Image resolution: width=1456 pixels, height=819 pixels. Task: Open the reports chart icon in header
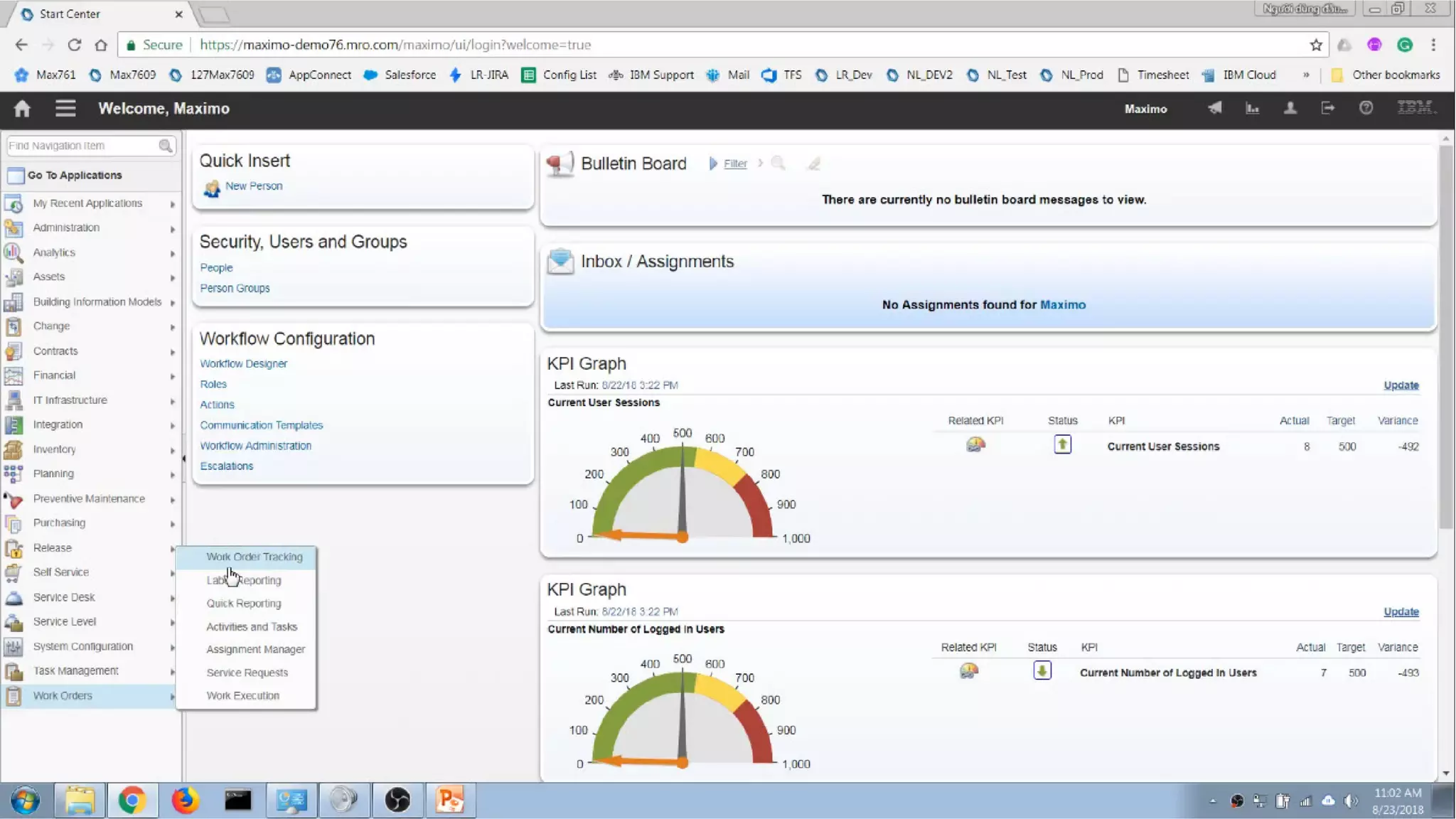click(x=1253, y=108)
